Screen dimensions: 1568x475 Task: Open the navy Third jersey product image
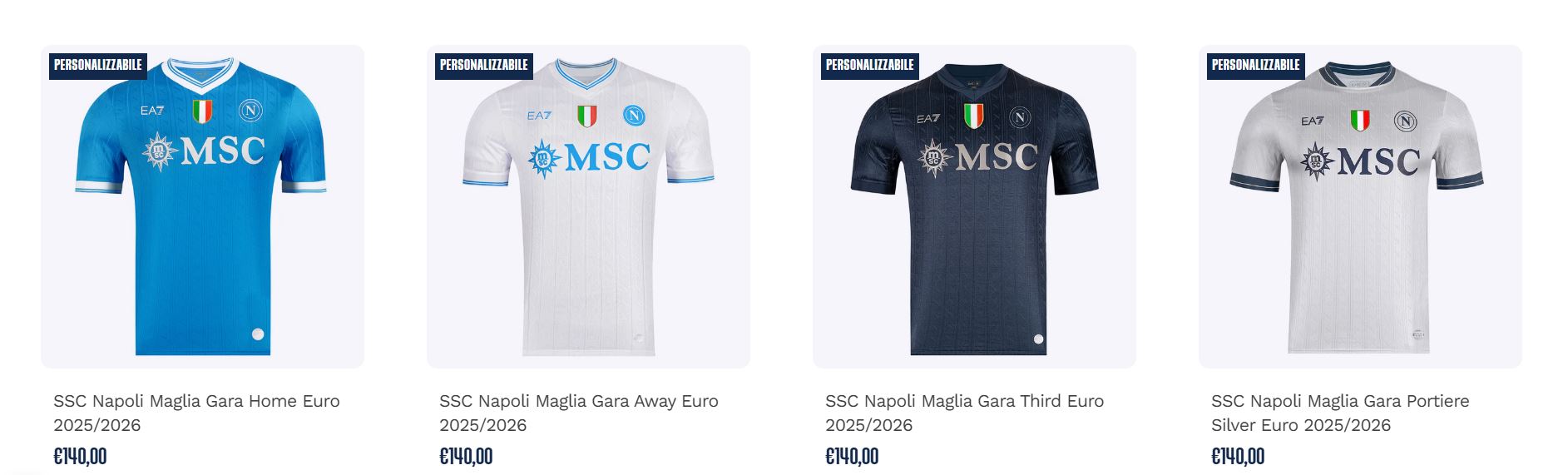coord(974,206)
